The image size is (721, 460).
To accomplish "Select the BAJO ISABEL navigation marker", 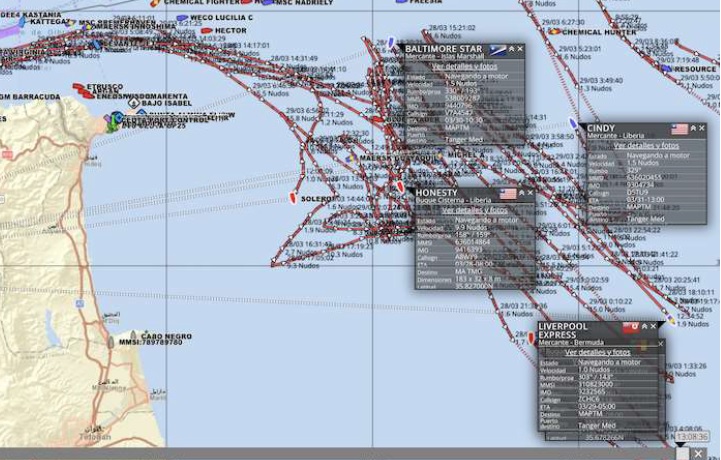I will pyautogui.click(x=134, y=103).
